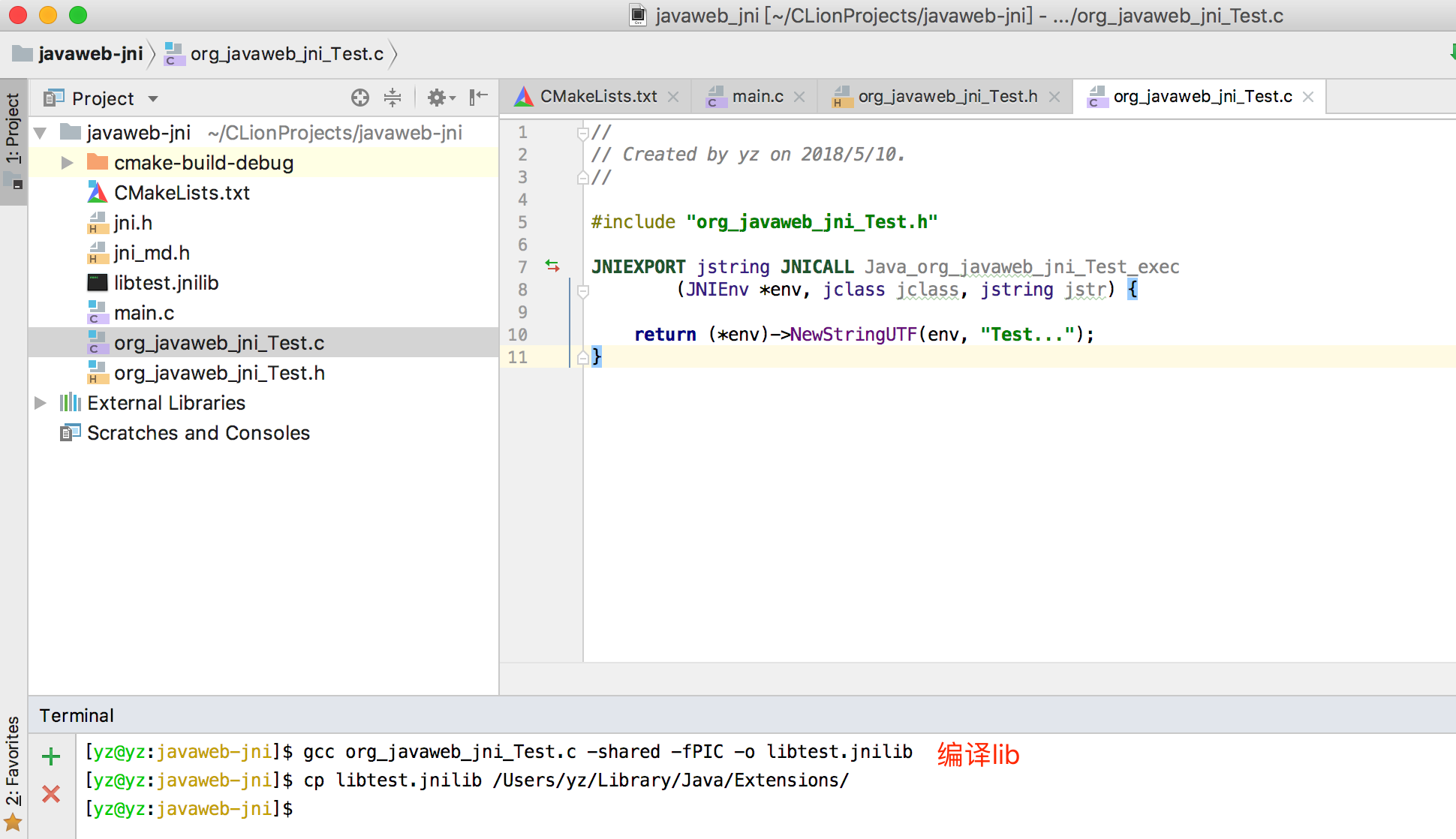Expand the cmake-build-debug folder
The width and height of the screenshot is (1456, 839).
tap(67, 163)
